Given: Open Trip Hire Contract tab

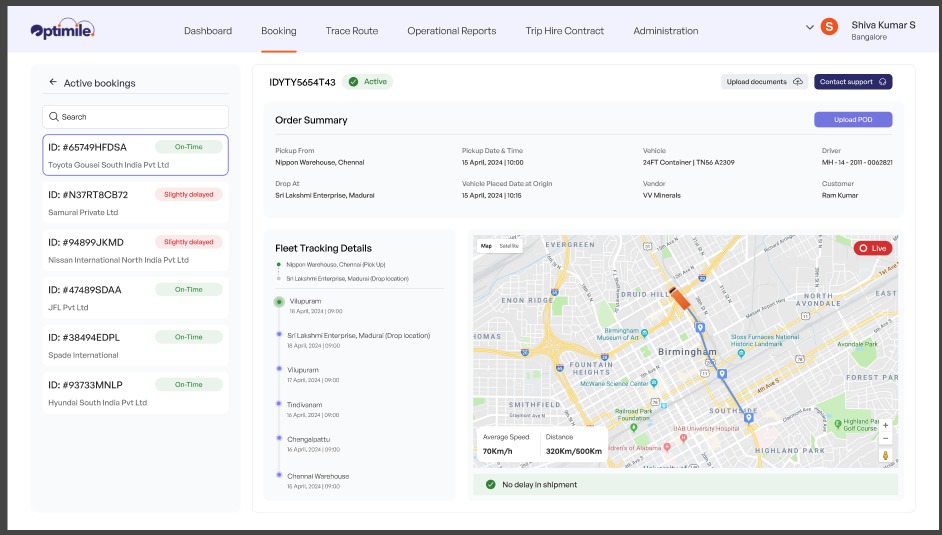Looking at the screenshot, I should (x=565, y=31).
